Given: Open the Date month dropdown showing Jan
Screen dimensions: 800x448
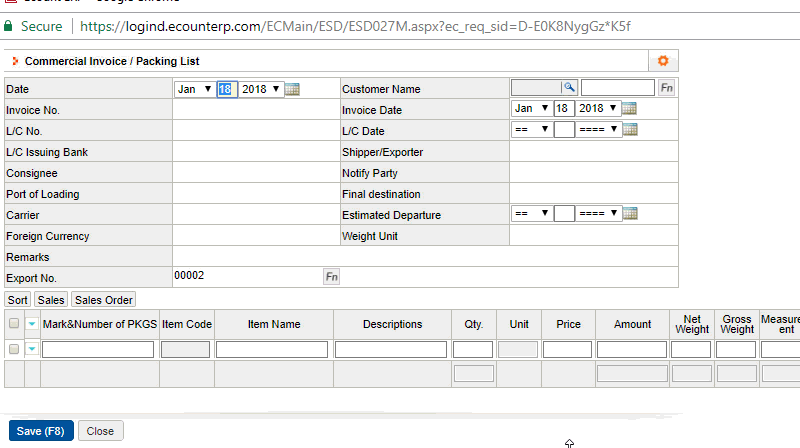Looking at the screenshot, I should (194, 89).
